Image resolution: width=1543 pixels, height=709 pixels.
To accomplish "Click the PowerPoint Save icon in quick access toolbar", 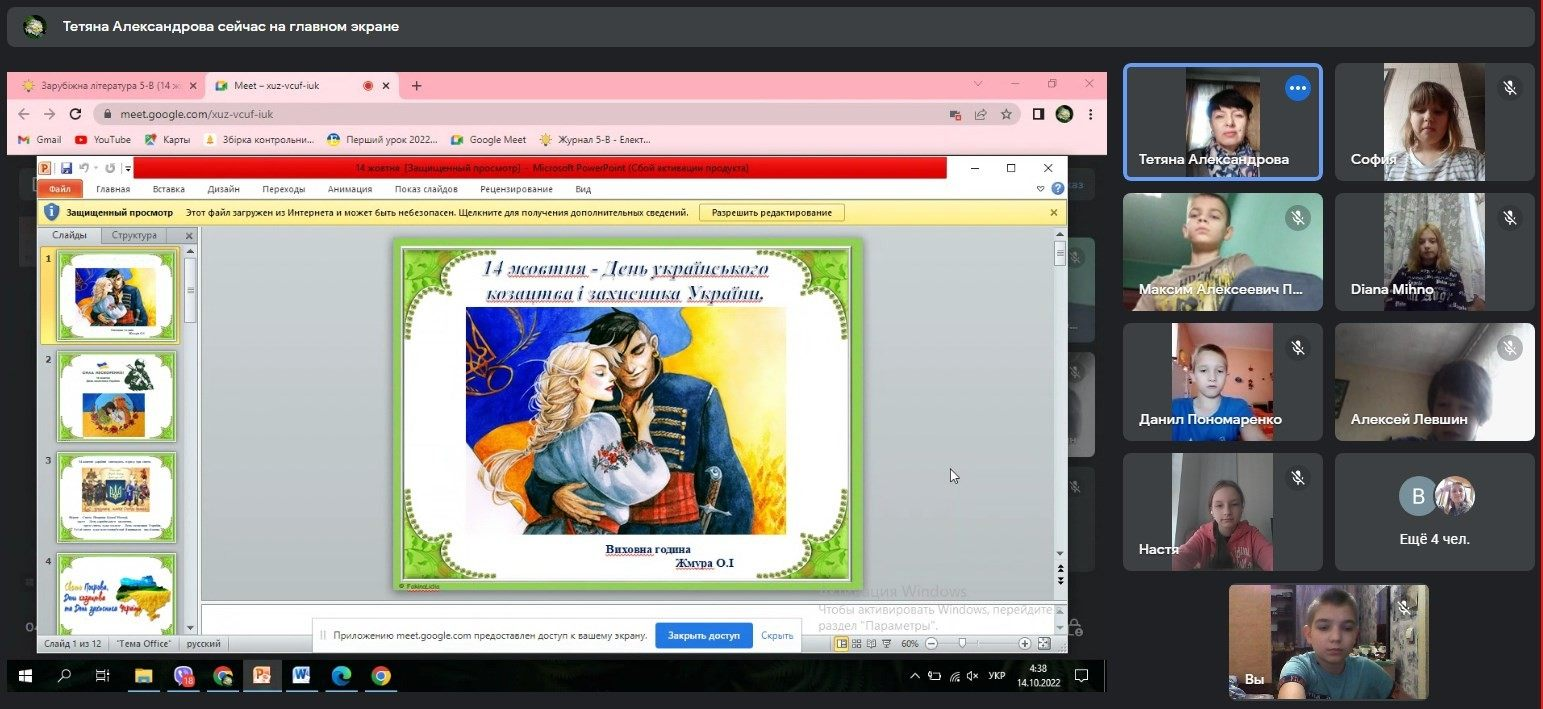I will [66, 168].
